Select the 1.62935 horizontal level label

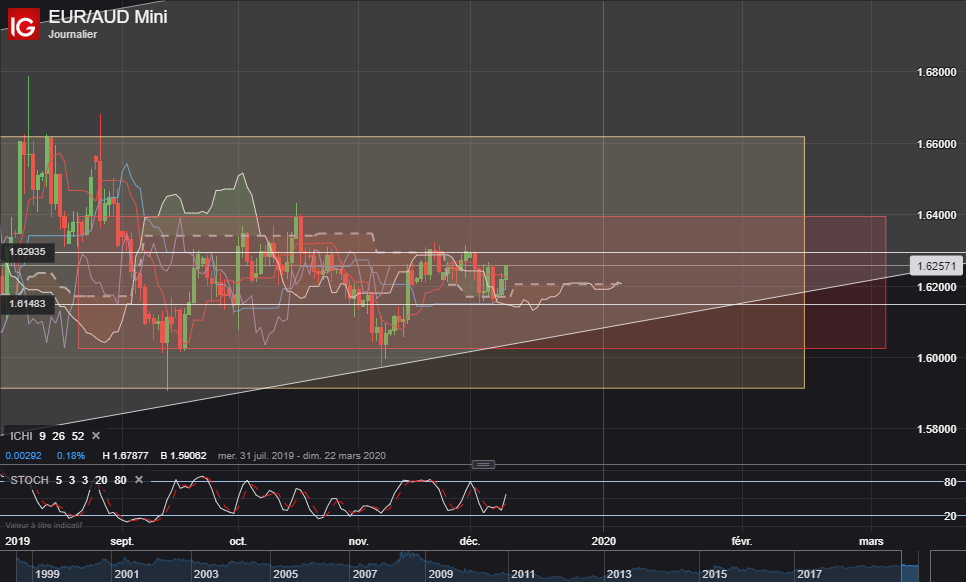coord(28,253)
